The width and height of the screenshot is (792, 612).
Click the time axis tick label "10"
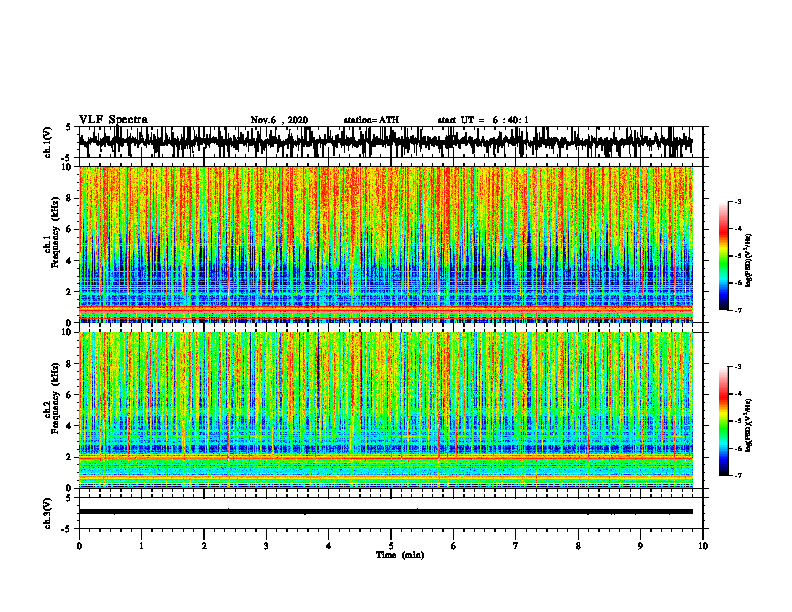(x=703, y=546)
